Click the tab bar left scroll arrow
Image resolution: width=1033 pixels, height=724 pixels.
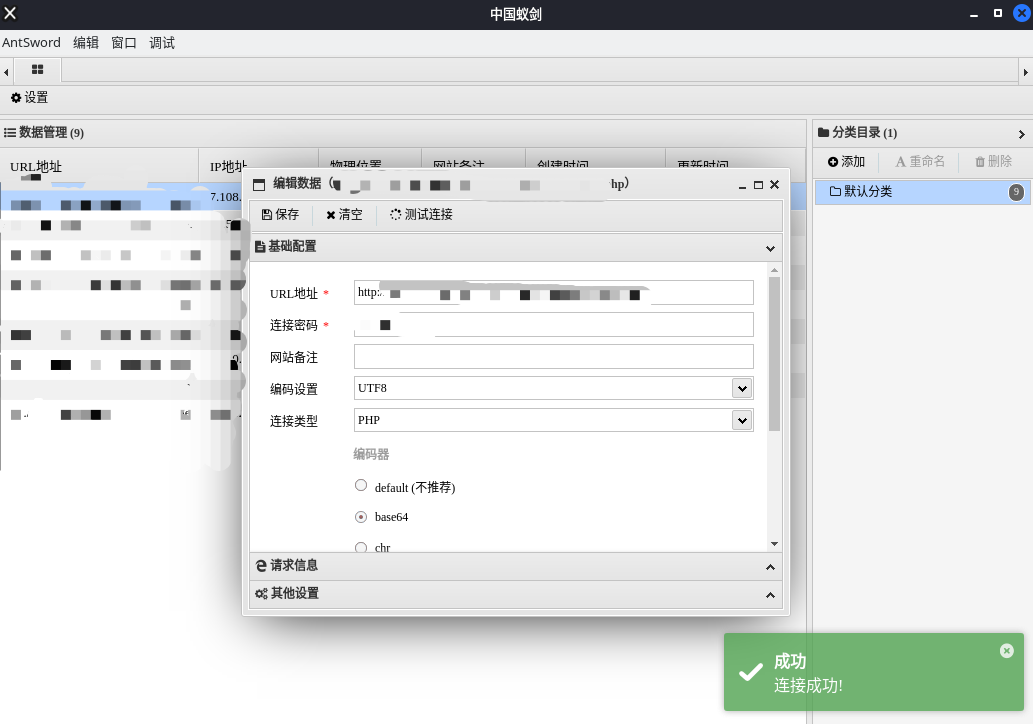point(6,72)
